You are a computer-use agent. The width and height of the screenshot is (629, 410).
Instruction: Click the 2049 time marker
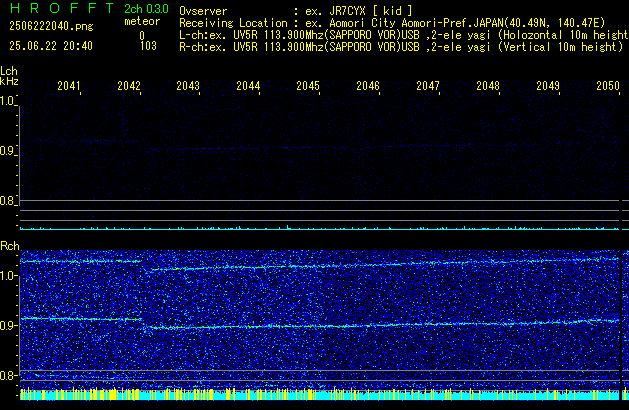pyautogui.click(x=548, y=86)
